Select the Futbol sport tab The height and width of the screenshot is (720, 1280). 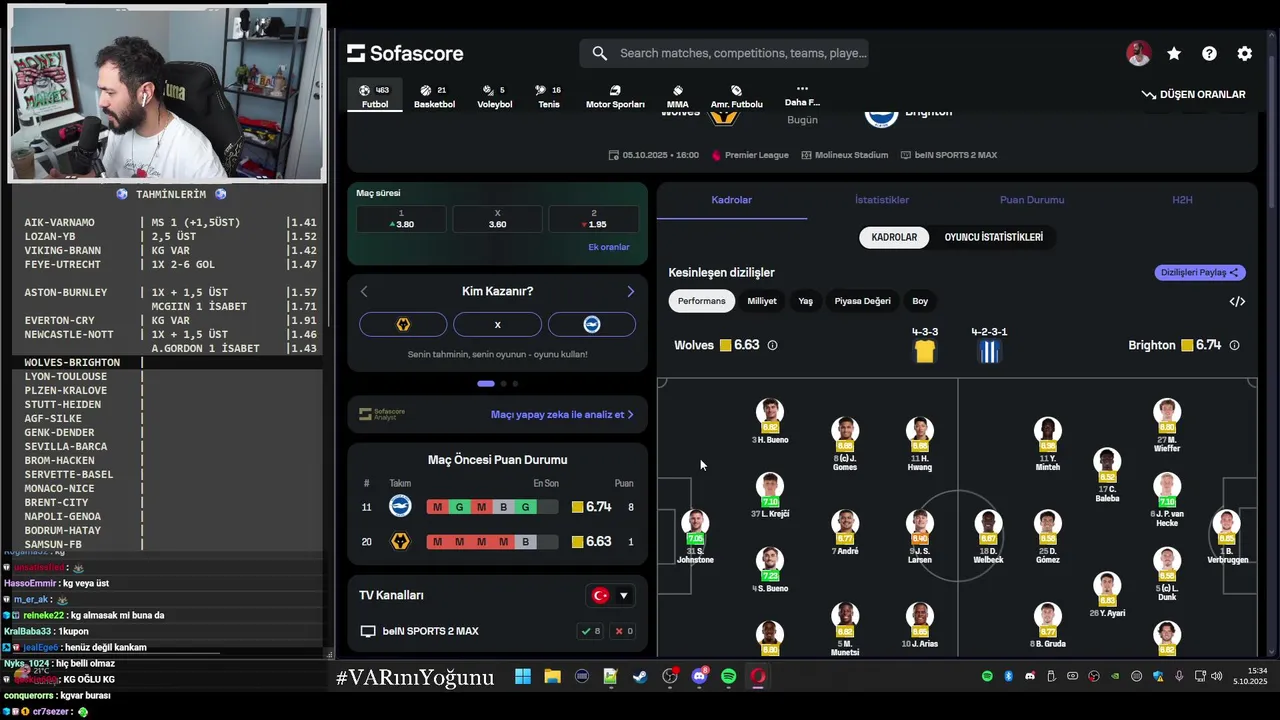point(375,96)
